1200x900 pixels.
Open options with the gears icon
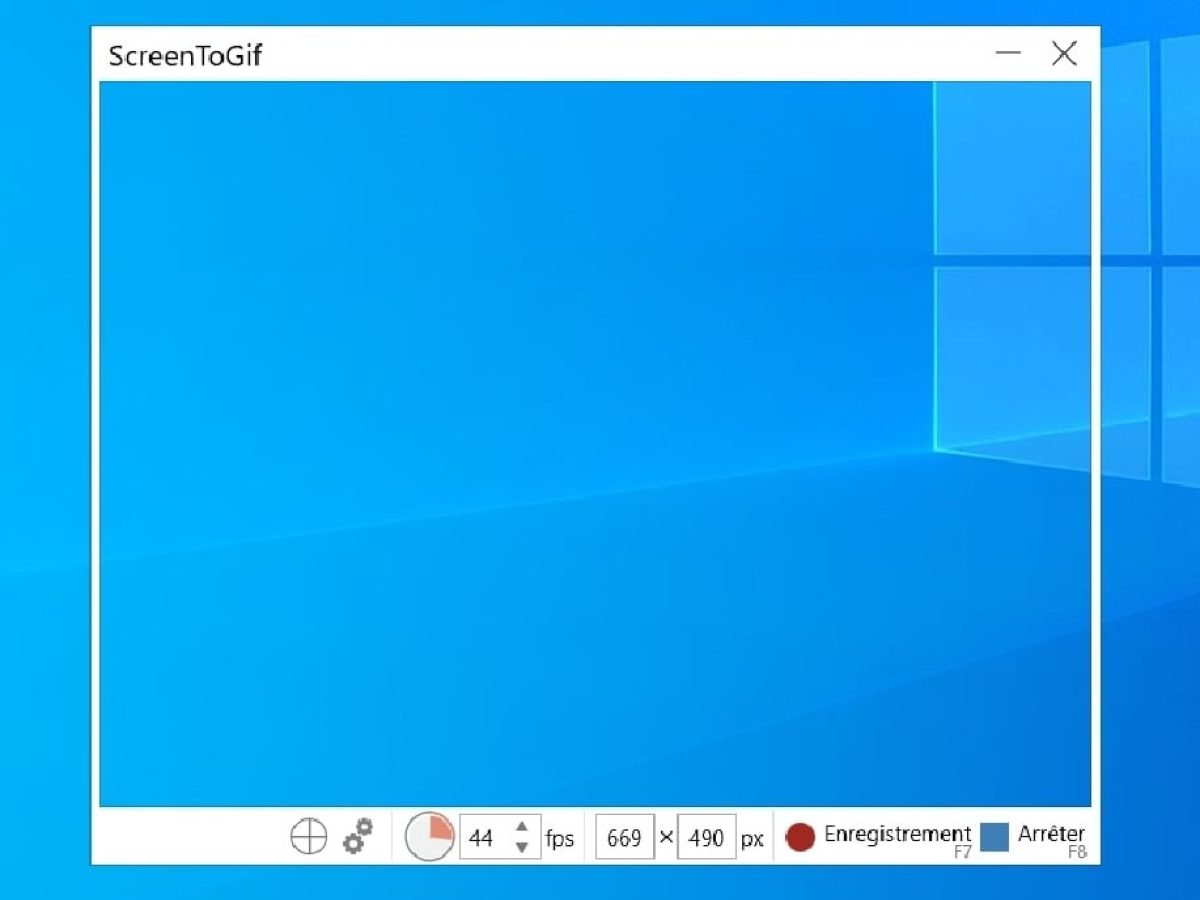coord(357,836)
